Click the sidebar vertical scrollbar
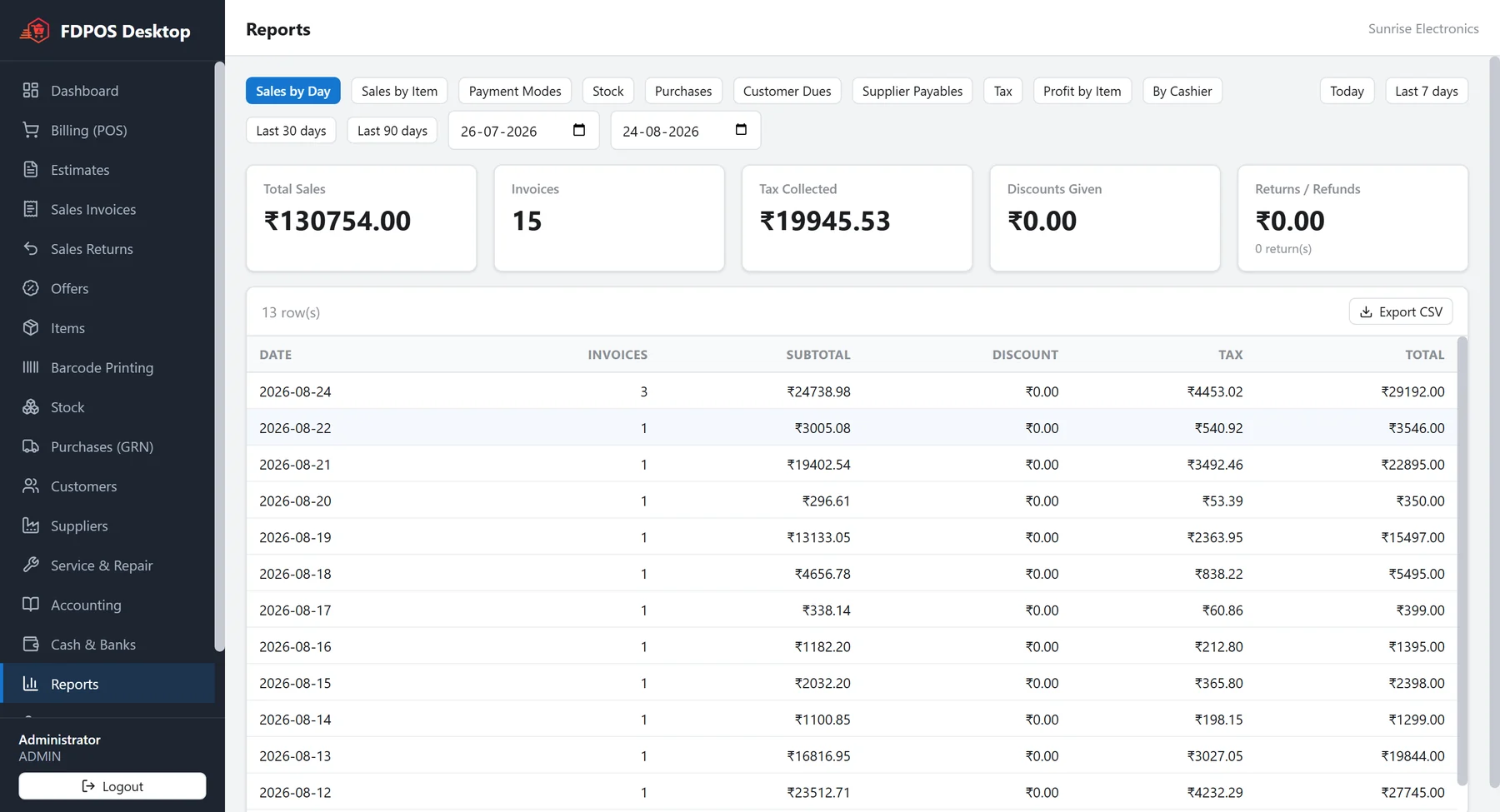 coord(219,356)
